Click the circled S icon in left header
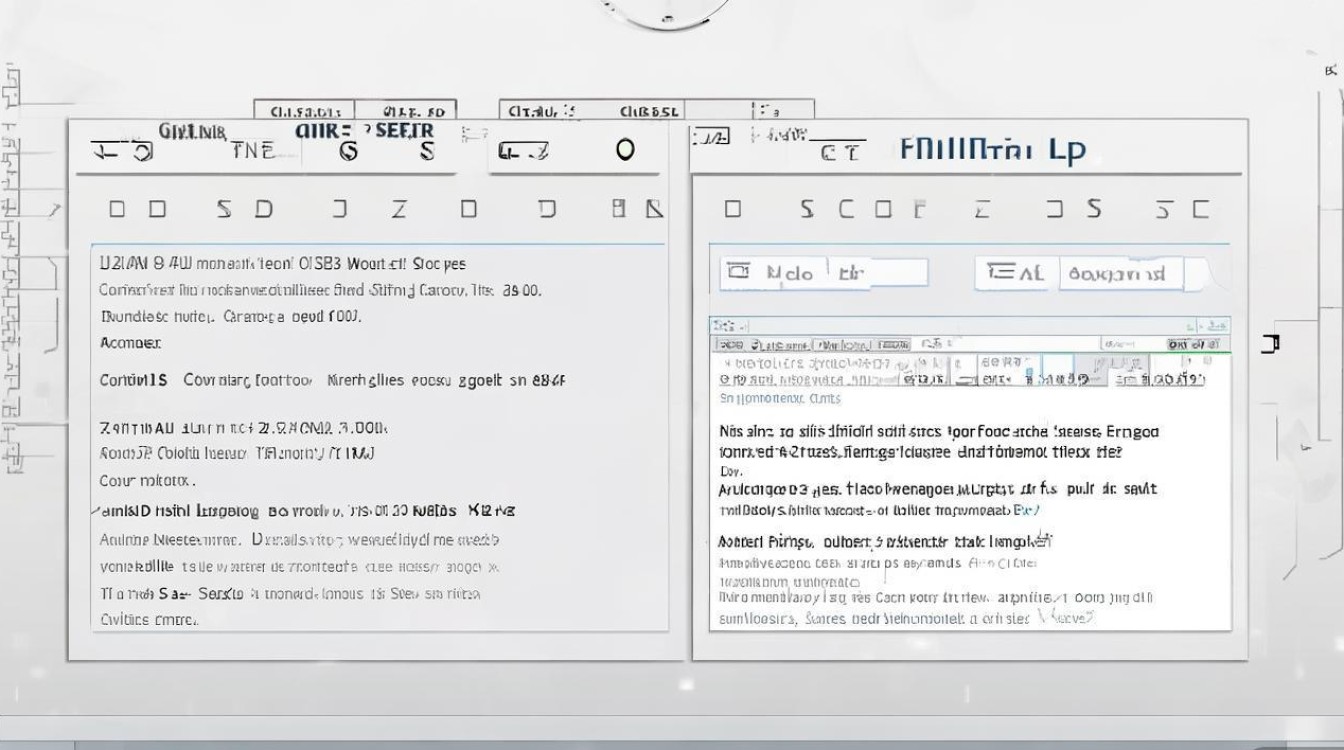The image size is (1344, 750). pos(348,151)
